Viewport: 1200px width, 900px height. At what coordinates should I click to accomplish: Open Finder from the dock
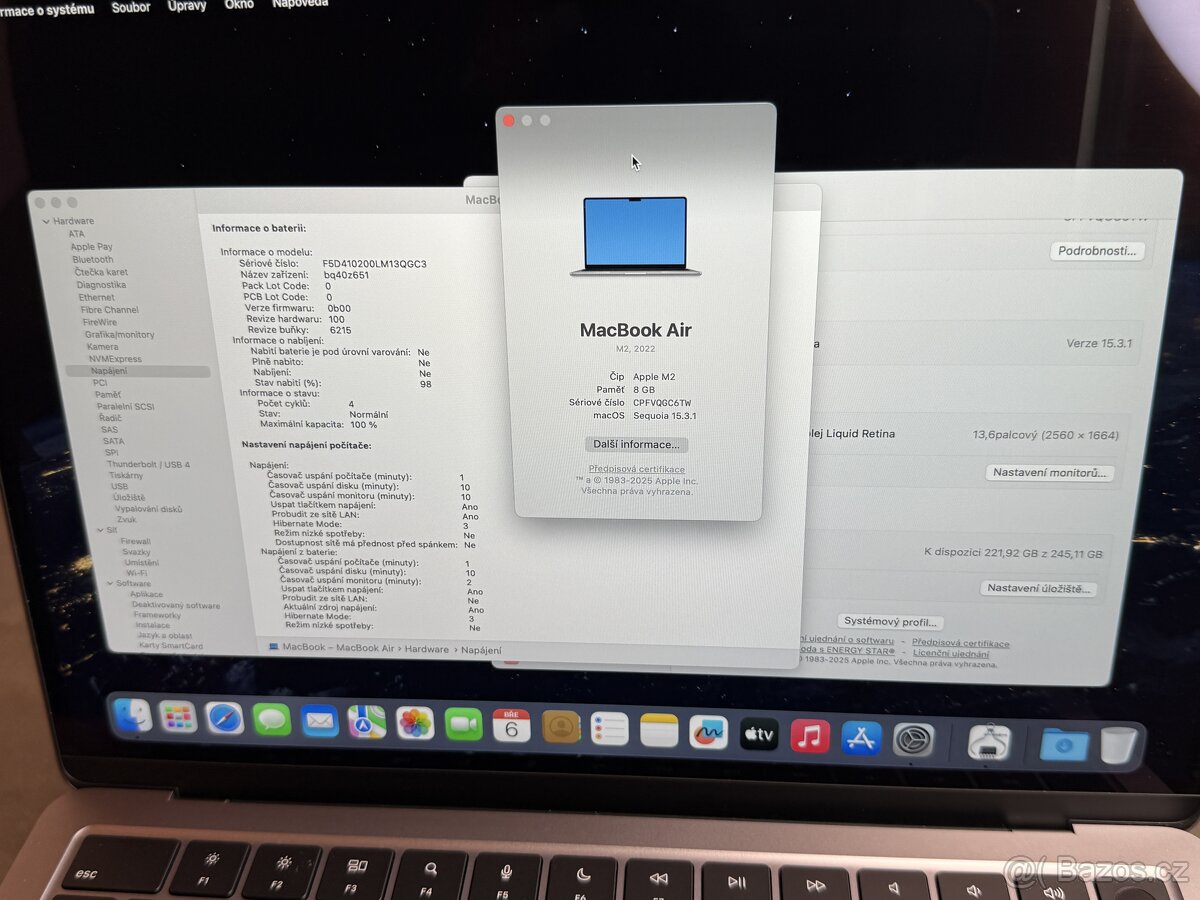tap(133, 715)
